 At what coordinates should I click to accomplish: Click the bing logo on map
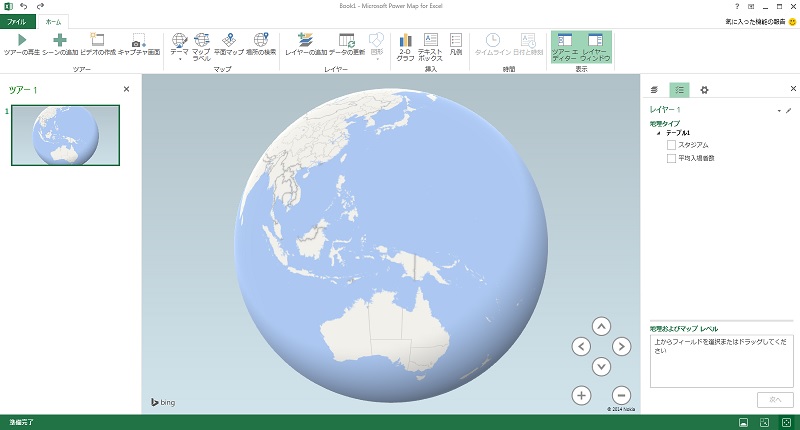(163, 402)
